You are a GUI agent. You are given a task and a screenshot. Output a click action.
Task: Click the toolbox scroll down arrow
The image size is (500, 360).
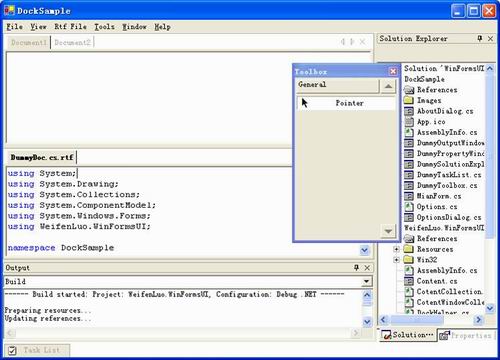coord(388,231)
